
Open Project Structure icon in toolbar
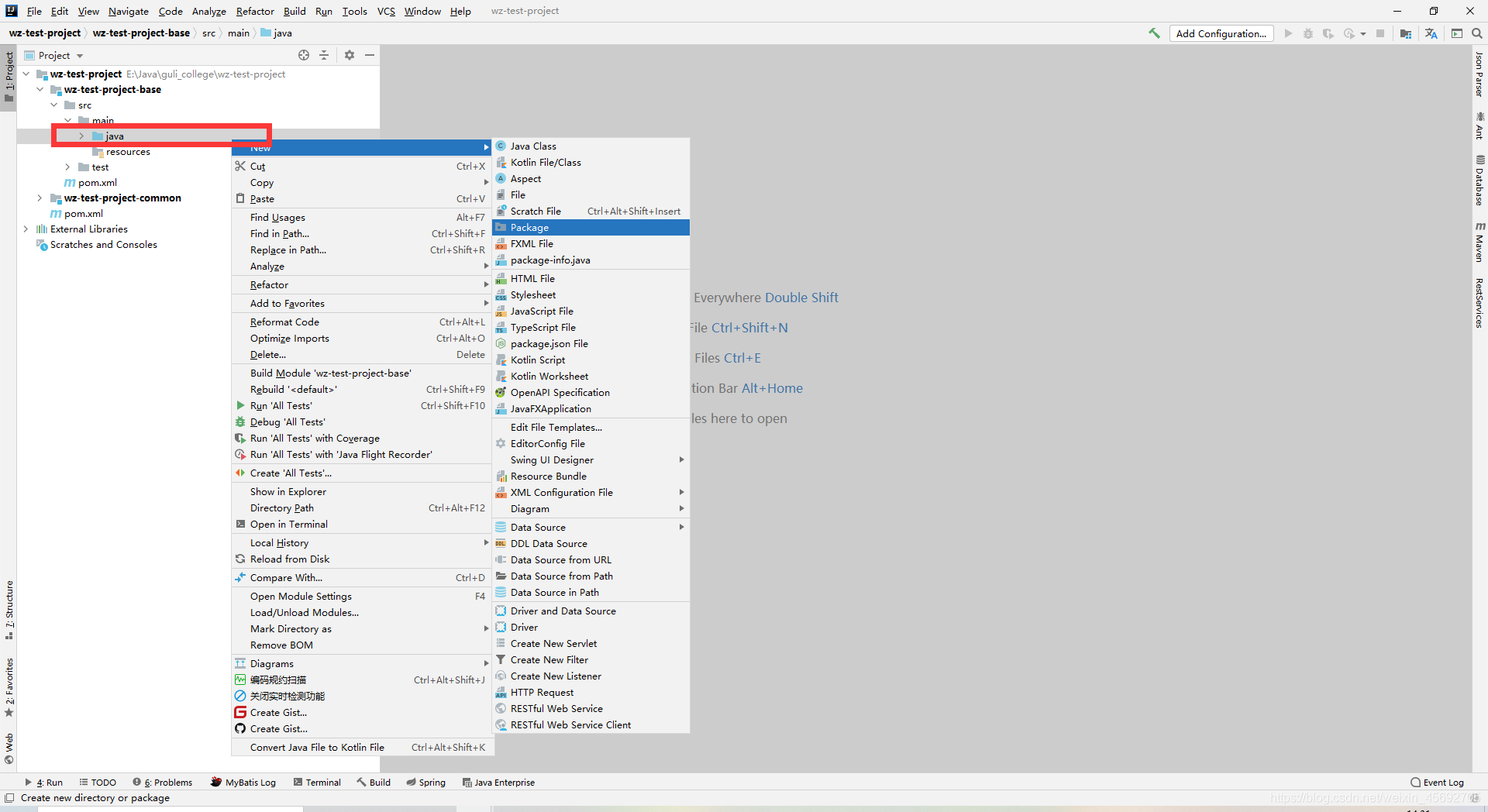[x=1406, y=33]
